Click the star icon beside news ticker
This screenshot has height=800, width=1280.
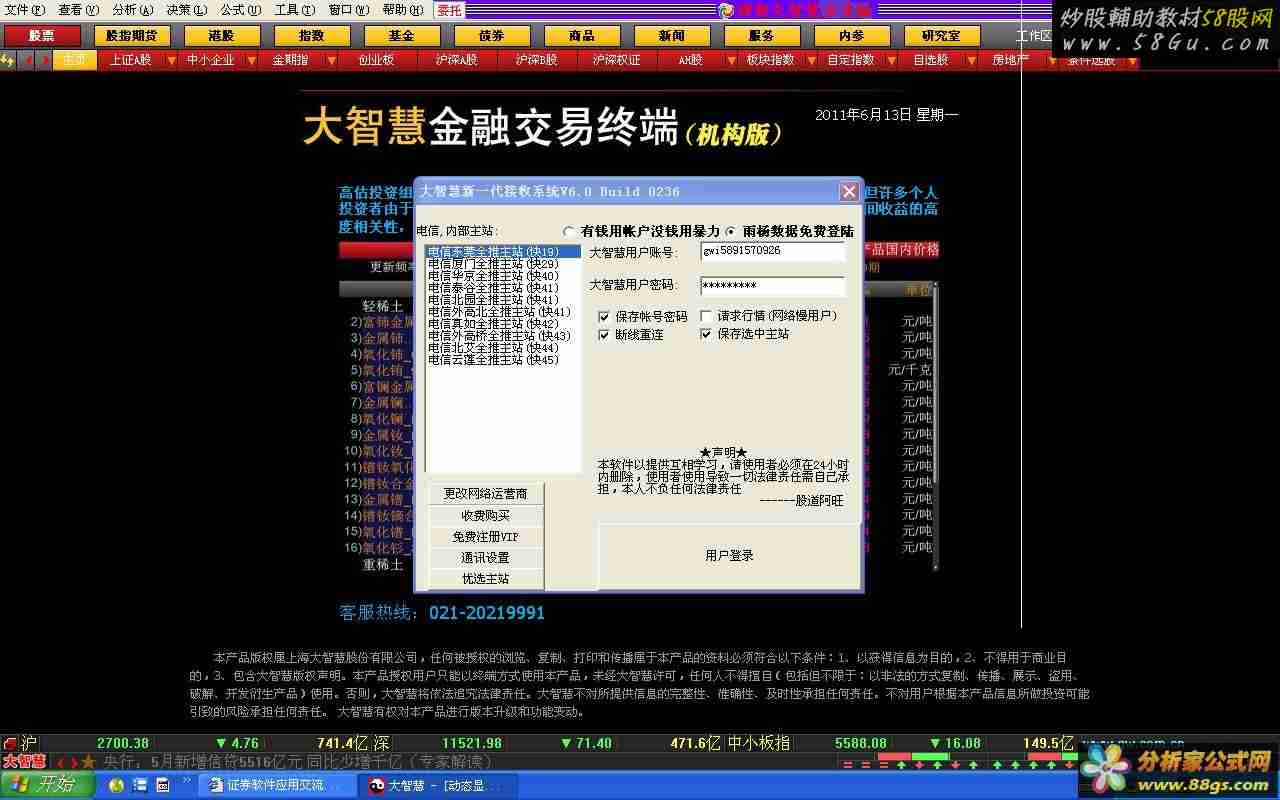pos(88,762)
